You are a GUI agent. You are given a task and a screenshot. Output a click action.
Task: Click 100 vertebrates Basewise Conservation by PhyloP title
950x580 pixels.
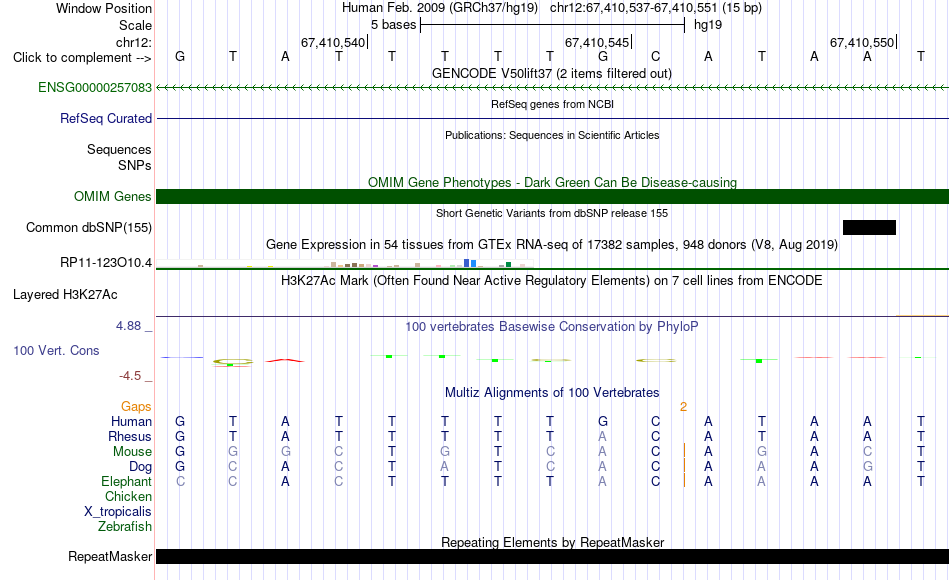click(552, 327)
